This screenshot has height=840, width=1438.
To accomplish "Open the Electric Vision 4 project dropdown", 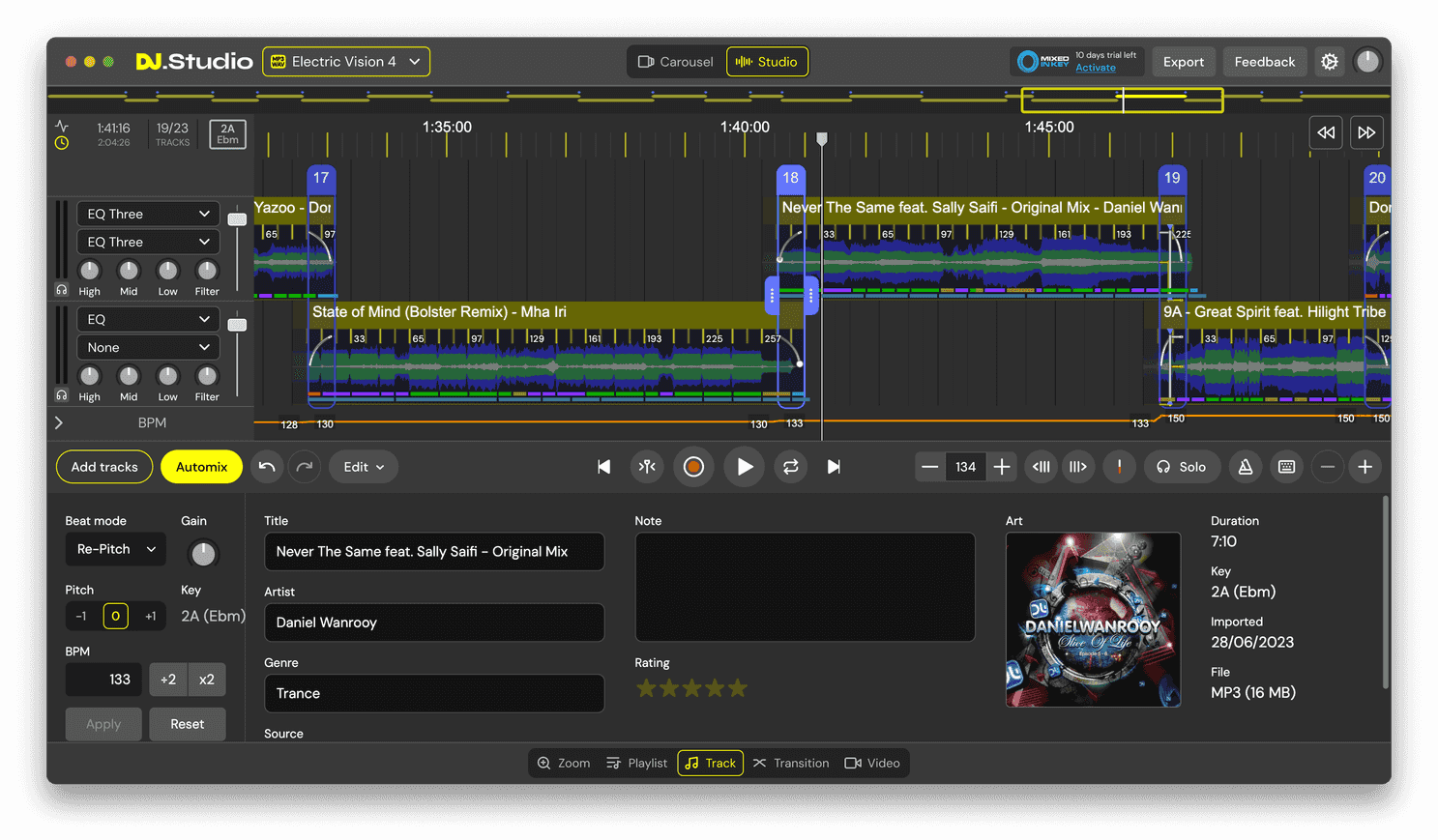I will pyautogui.click(x=345, y=61).
